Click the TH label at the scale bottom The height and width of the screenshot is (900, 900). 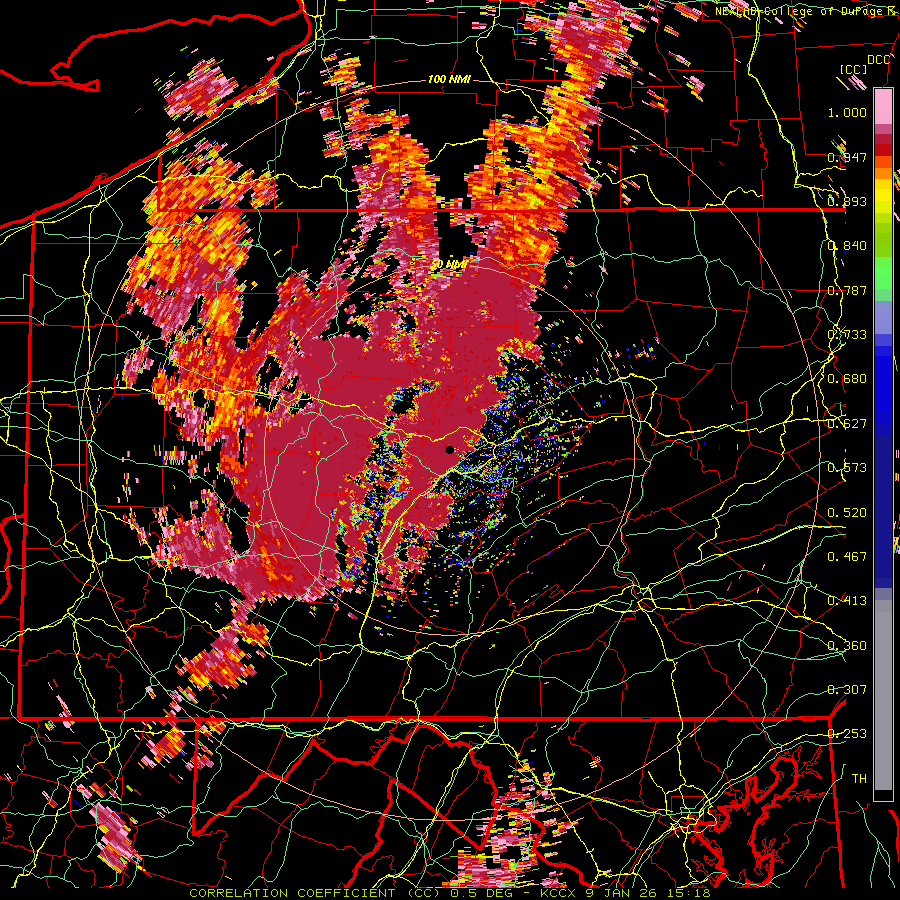[x=859, y=779]
